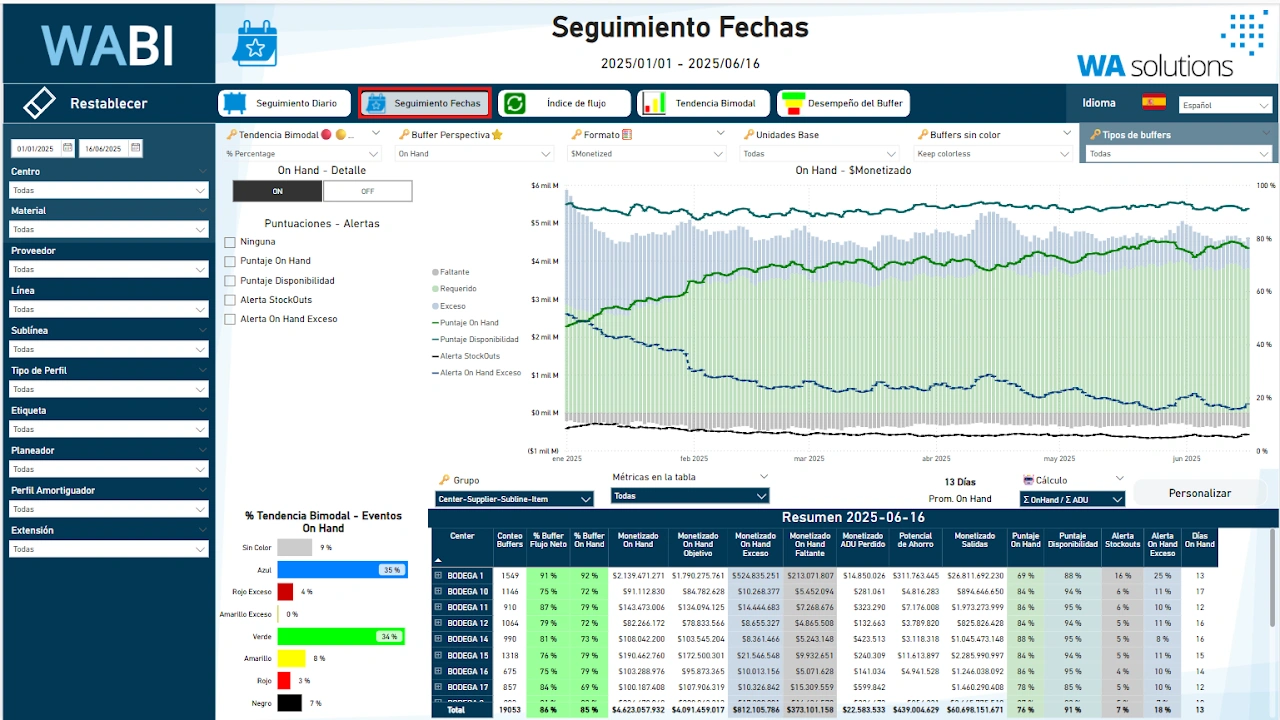Expand the BODEGA 1 row
Image resolution: width=1280 pixels, height=720 pixels.
[438, 576]
